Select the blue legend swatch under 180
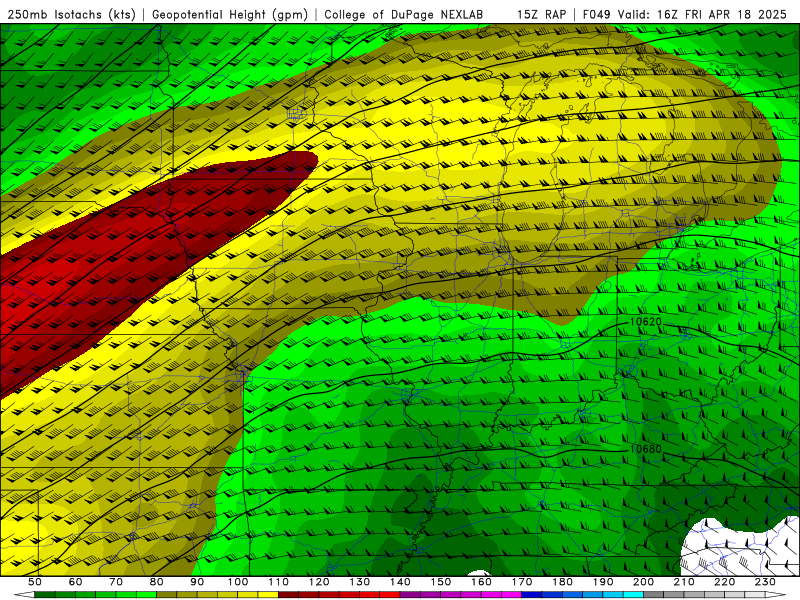 (x=572, y=595)
